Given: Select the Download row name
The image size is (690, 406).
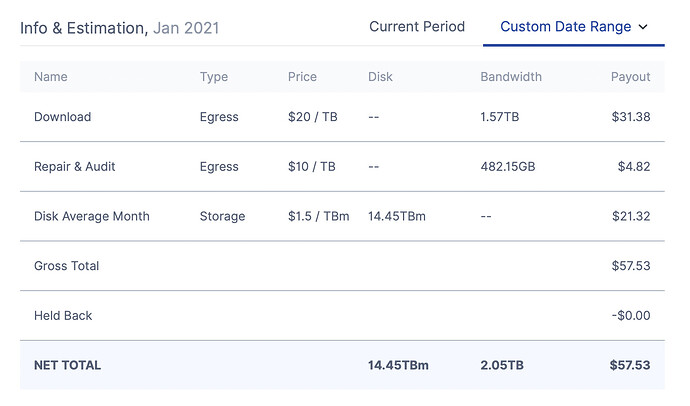Looking at the screenshot, I should (62, 117).
